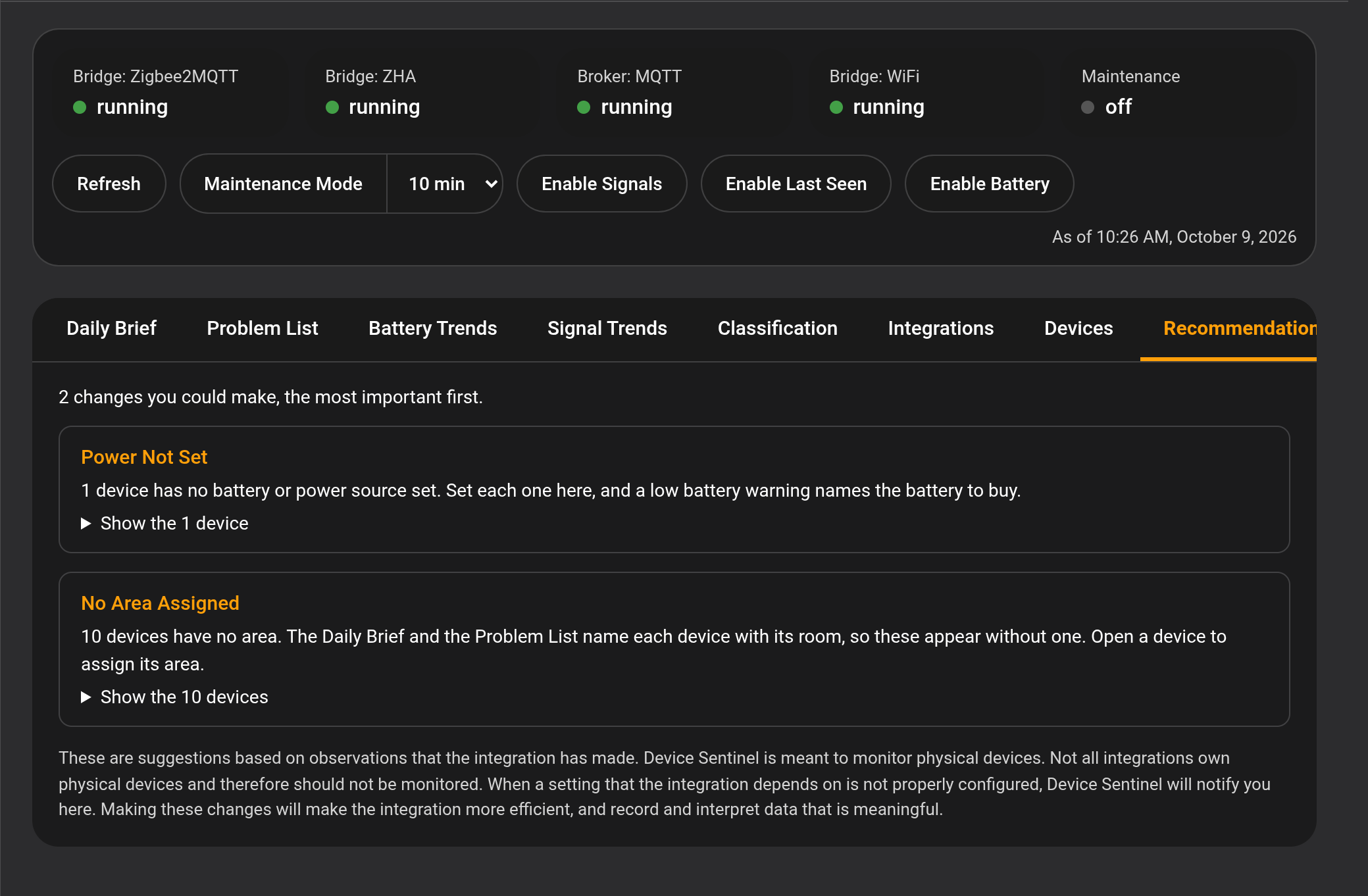Go to Battery Trends tab
This screenshot has height=896, width=1368.
[x=433, y=328]
